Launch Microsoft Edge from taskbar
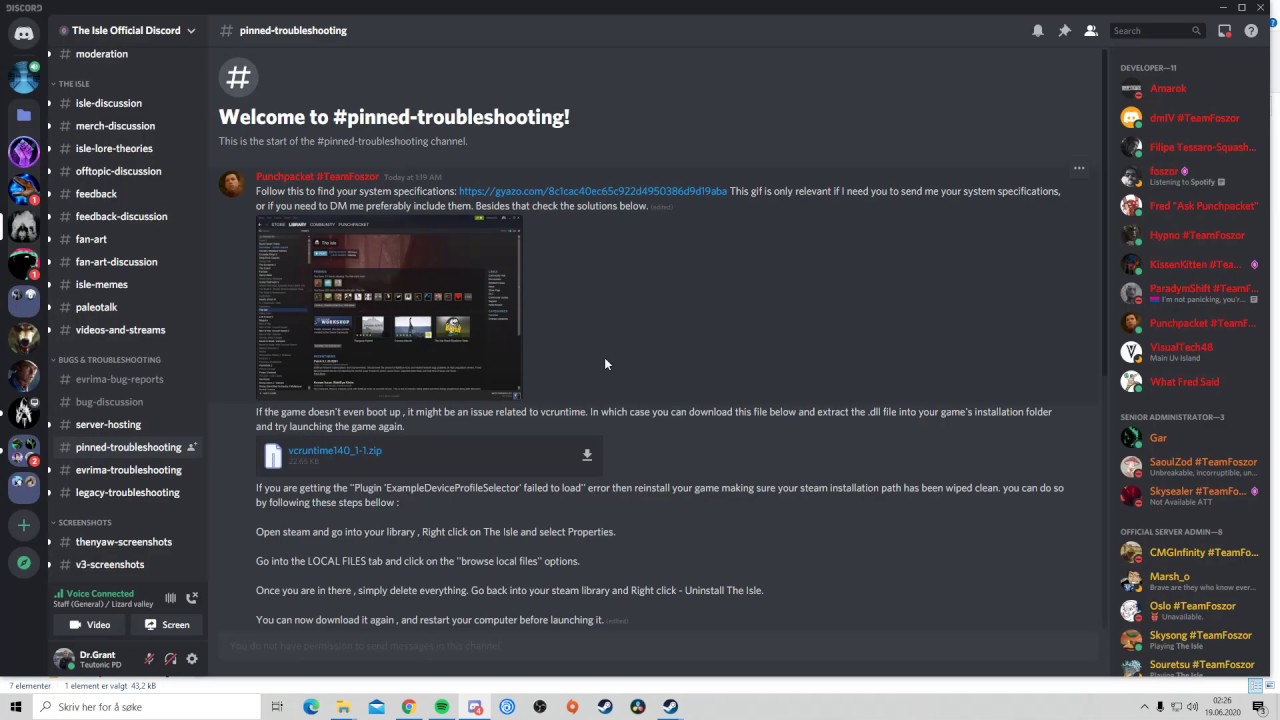 tap(311, 707)
